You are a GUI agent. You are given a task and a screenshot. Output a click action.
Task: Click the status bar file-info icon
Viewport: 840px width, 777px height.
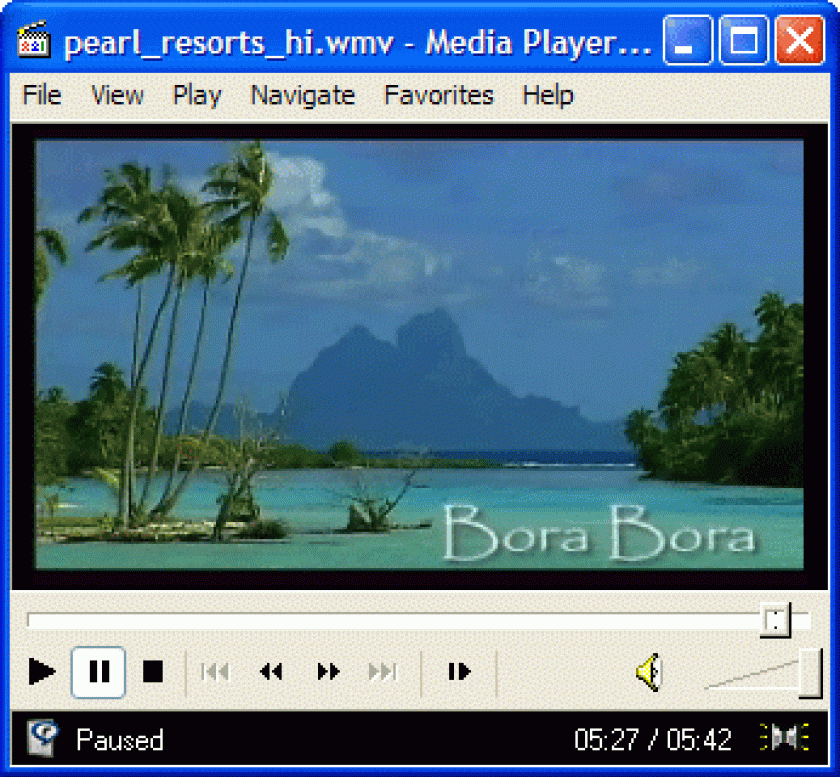click(x=43, y=739)
